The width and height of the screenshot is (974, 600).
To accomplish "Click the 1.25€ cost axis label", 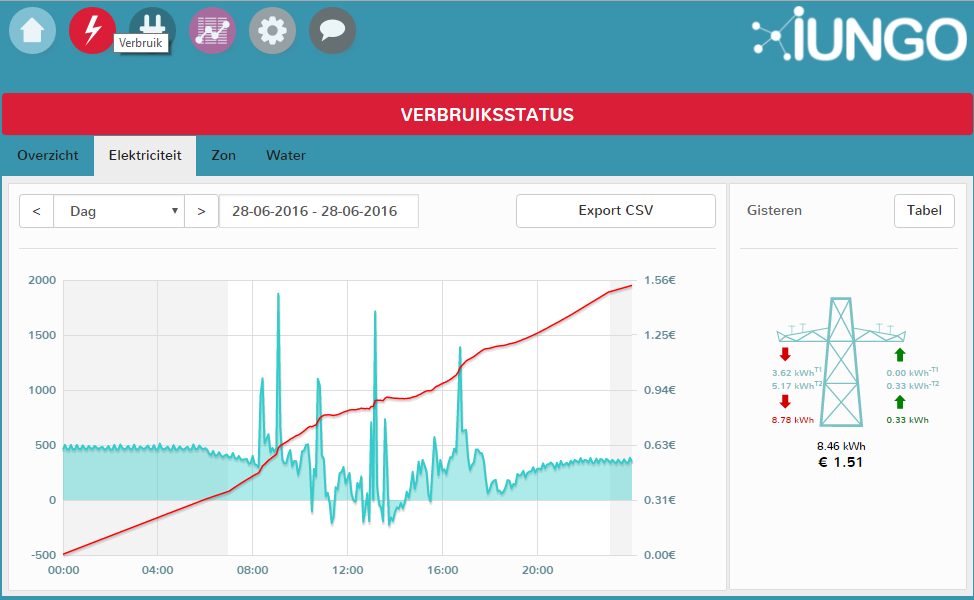I will pyautogui.click(x=660, y=335).
